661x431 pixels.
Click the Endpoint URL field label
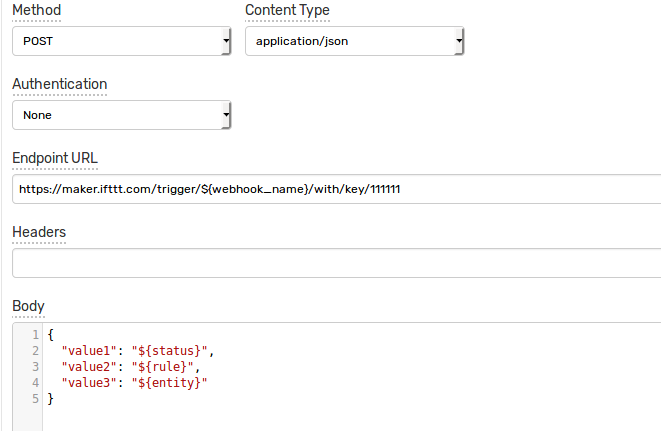click(55, 158)
